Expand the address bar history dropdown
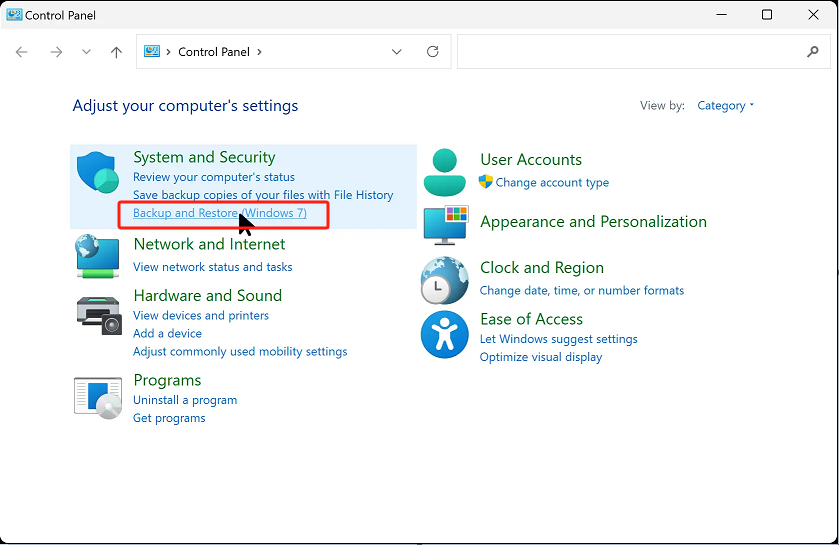This screenshot has height=545, width=839. [396, 52]
